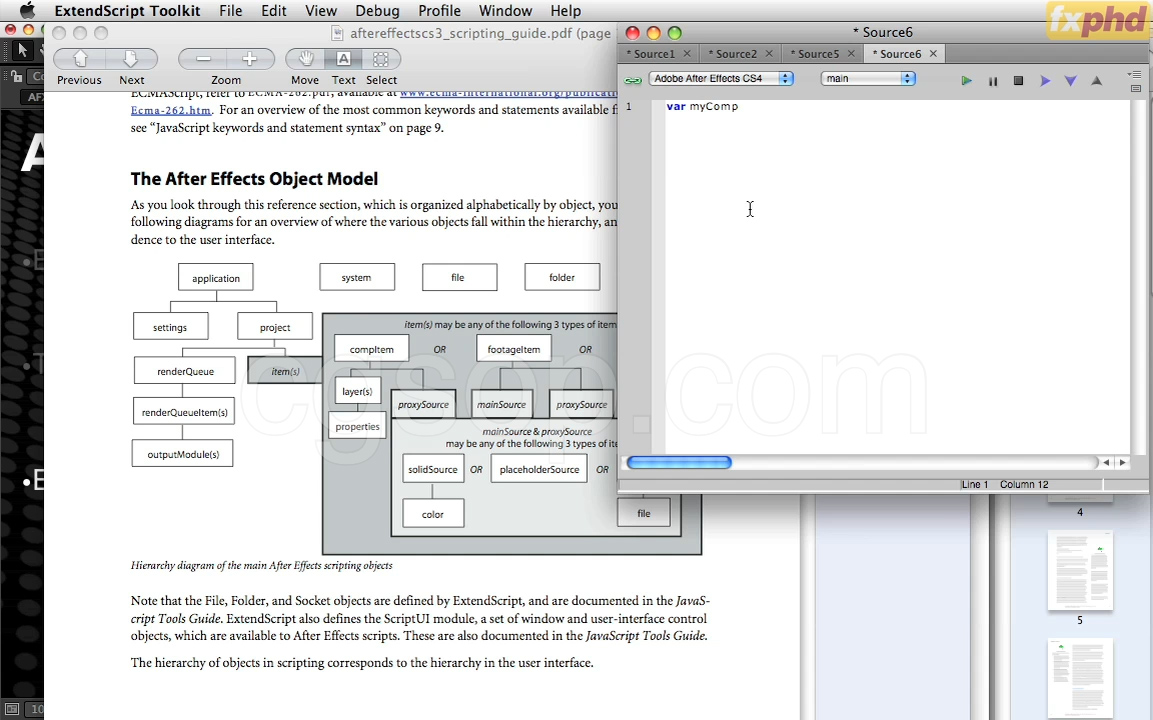Go to Previous page in PDF viewer
Viewport: 1153px width, 720px height.
pyautogui.click(x=79, y=59)
